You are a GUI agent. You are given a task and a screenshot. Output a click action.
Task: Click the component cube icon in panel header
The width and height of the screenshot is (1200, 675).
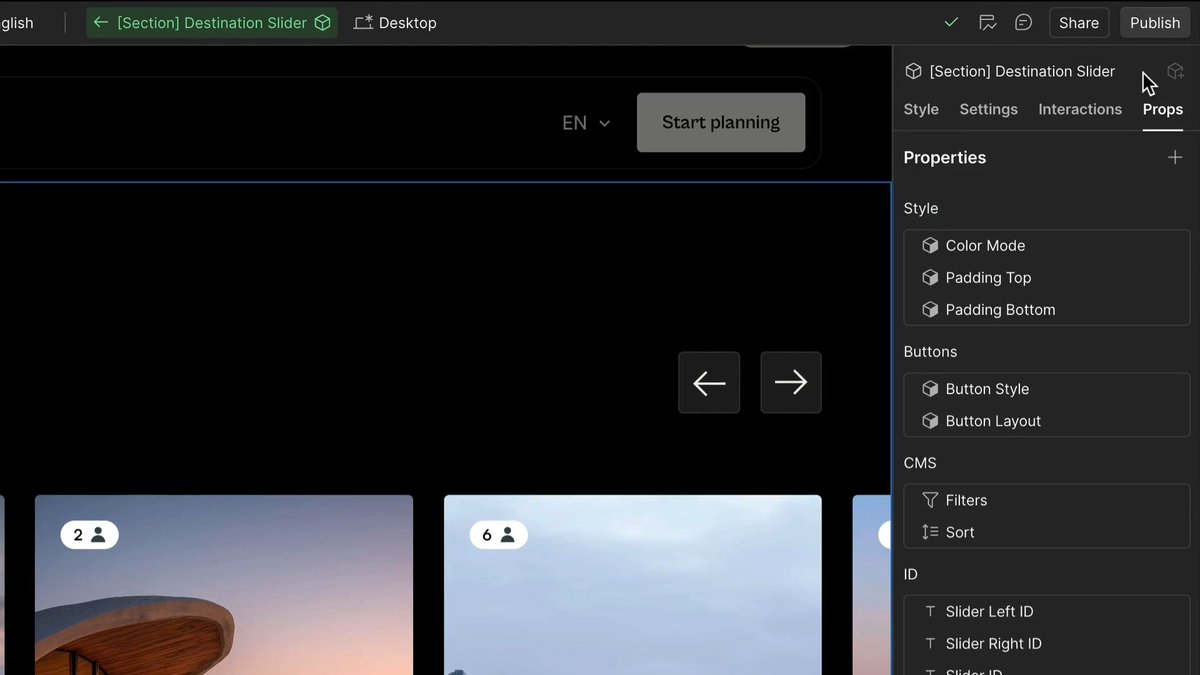(913, 71)
